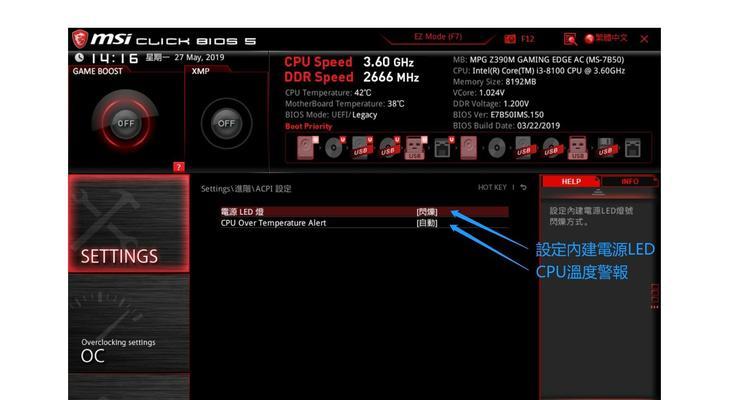
Task: Click the date 27 May, 2019
Action: pyautogui.click(x=199, y=57)
